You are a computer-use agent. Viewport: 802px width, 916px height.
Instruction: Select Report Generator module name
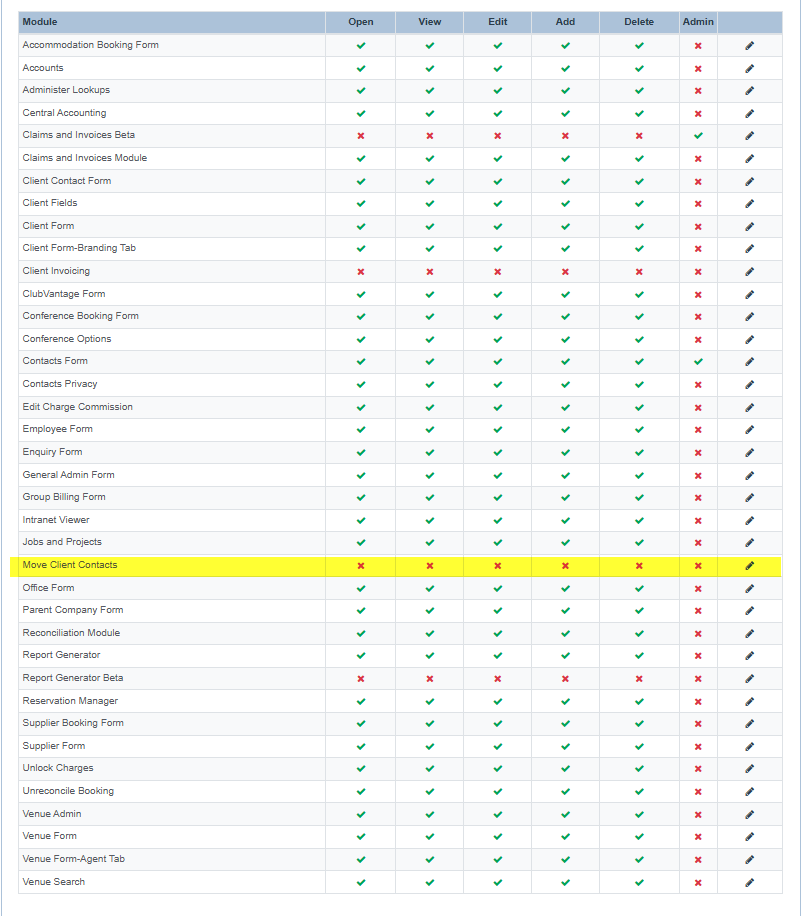[x=61, y=655]
